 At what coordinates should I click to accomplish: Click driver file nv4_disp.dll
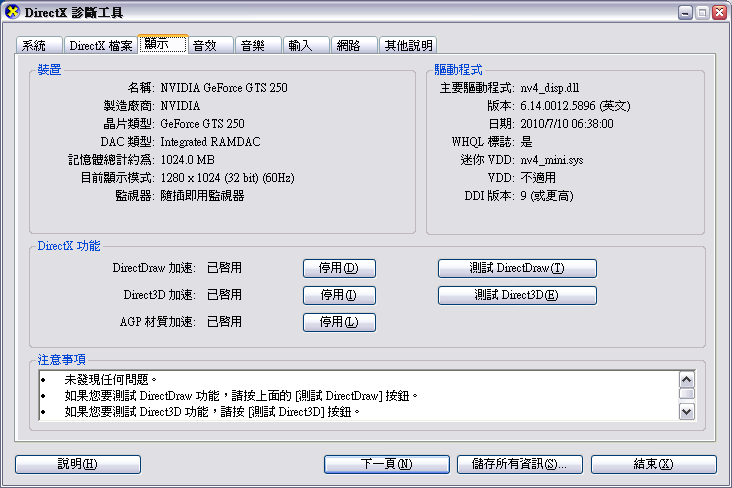(550, 88)
